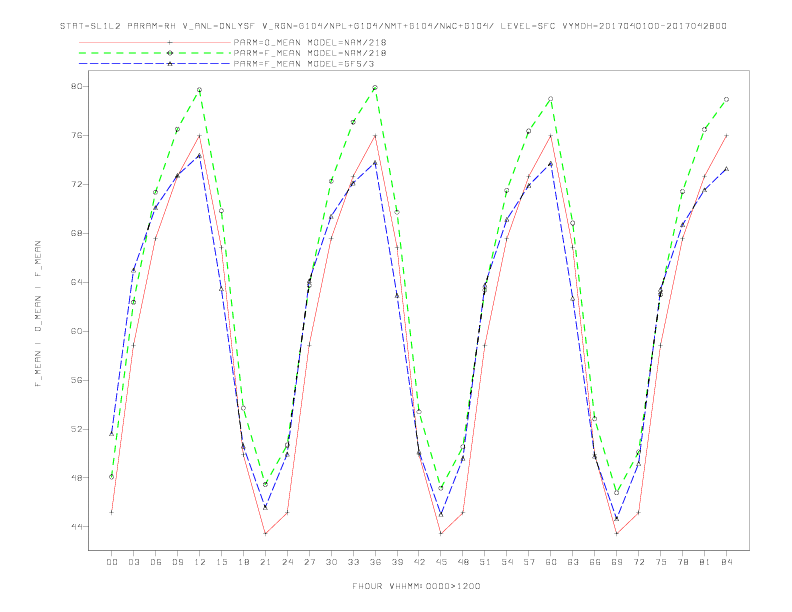Click the blue dashed legend line sample
The image size is (792, 612).
click(155, 64)
